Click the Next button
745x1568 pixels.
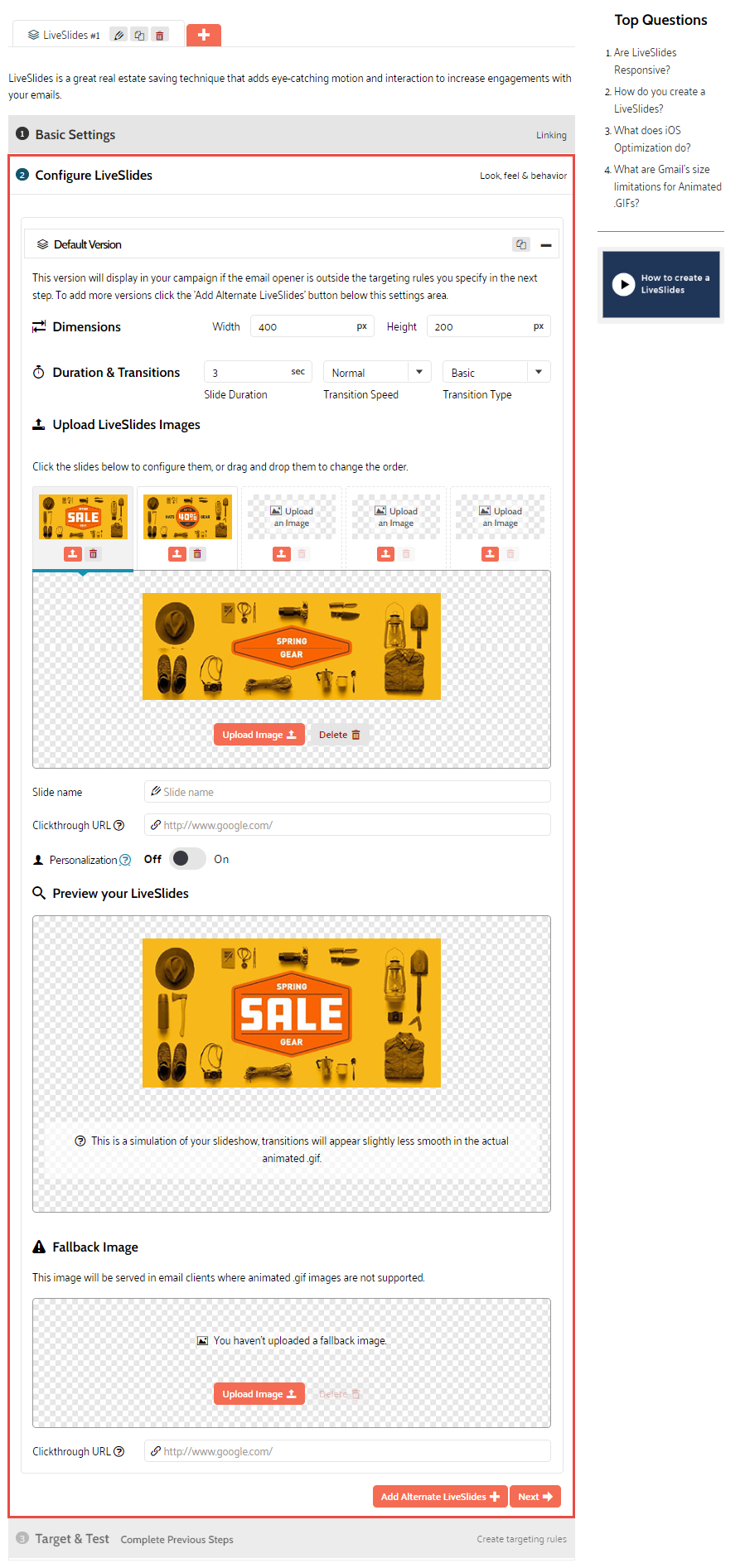(x=535, y=1496)
